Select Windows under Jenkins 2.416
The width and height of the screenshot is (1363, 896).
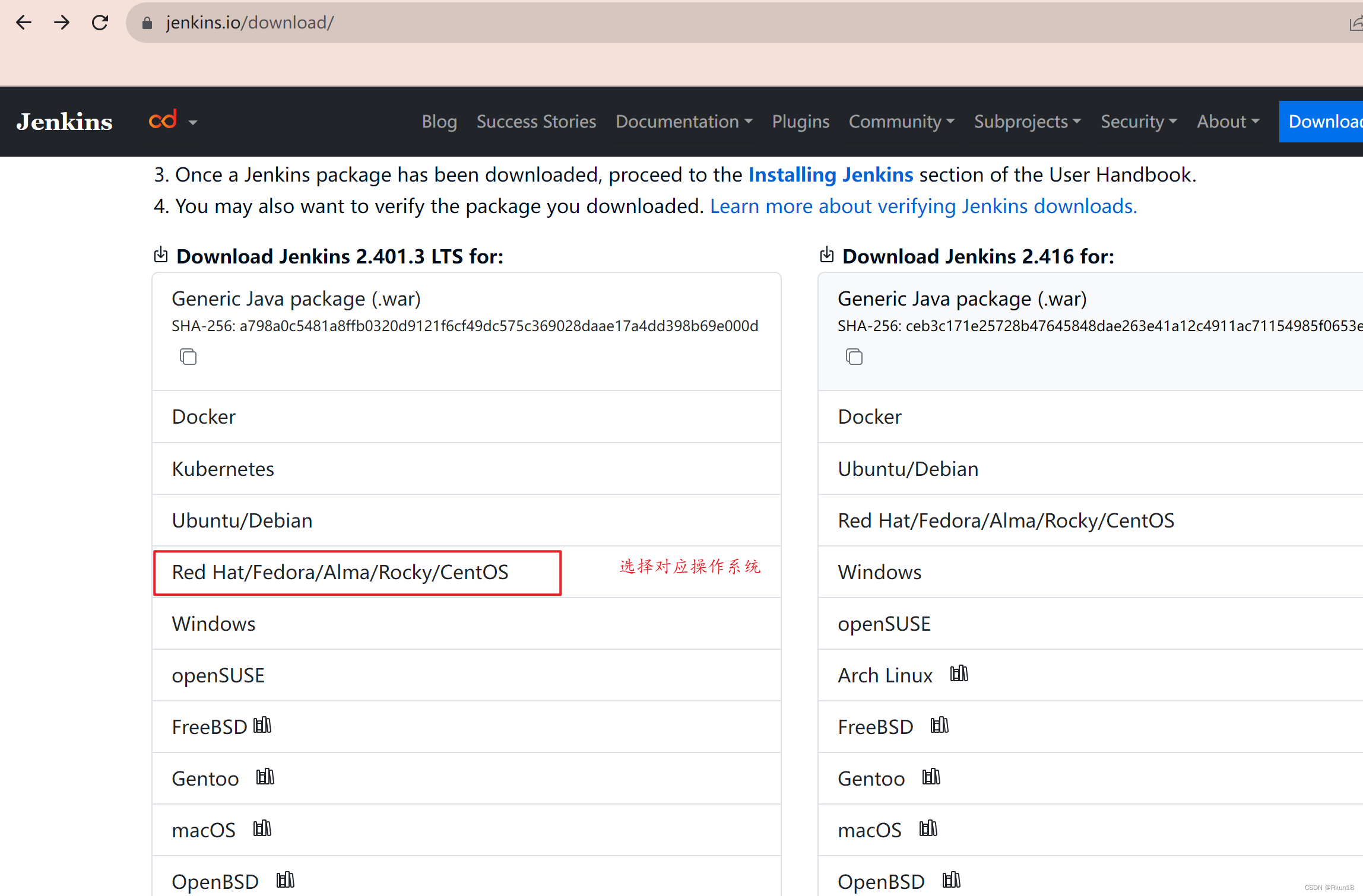pos(1091,572)
